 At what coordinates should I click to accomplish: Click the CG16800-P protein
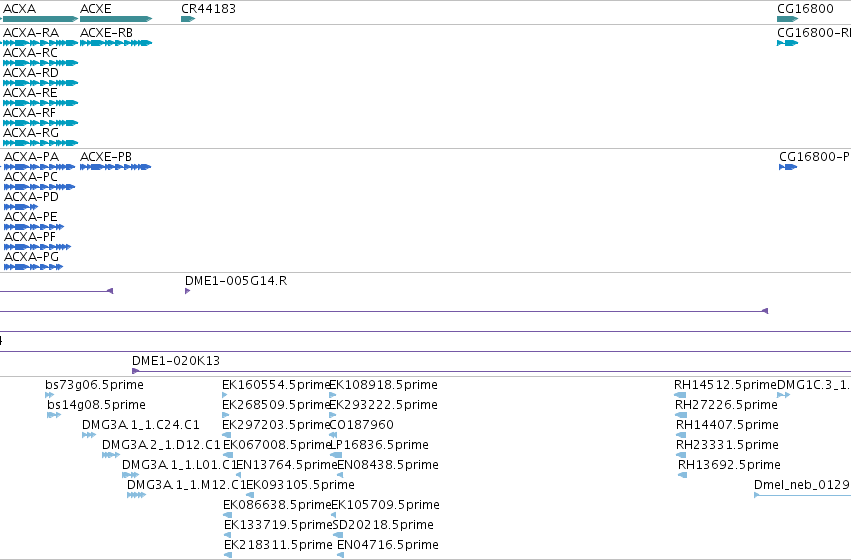click(x=788, y=167)
